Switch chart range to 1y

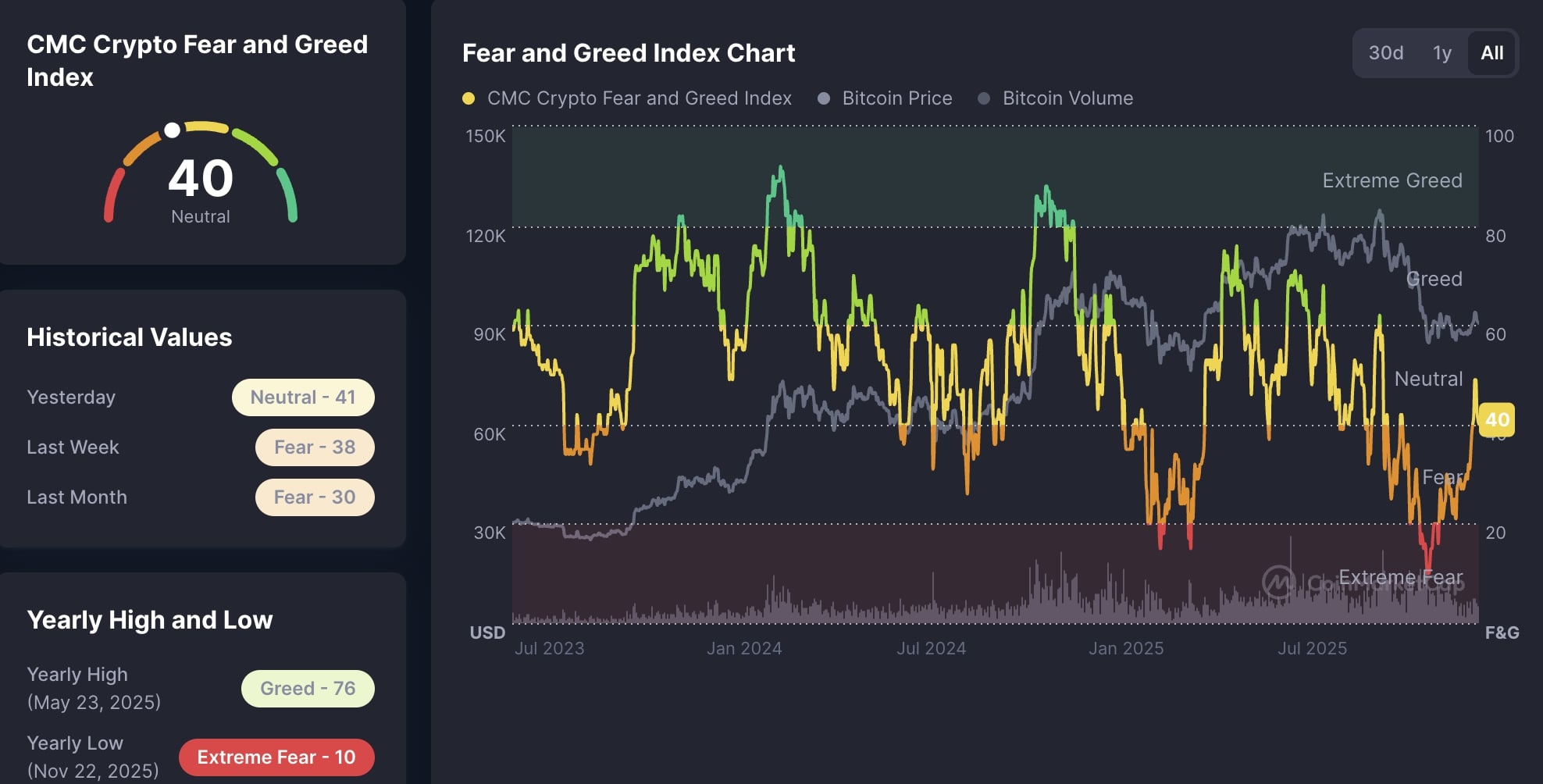(x=1441, y=53)
